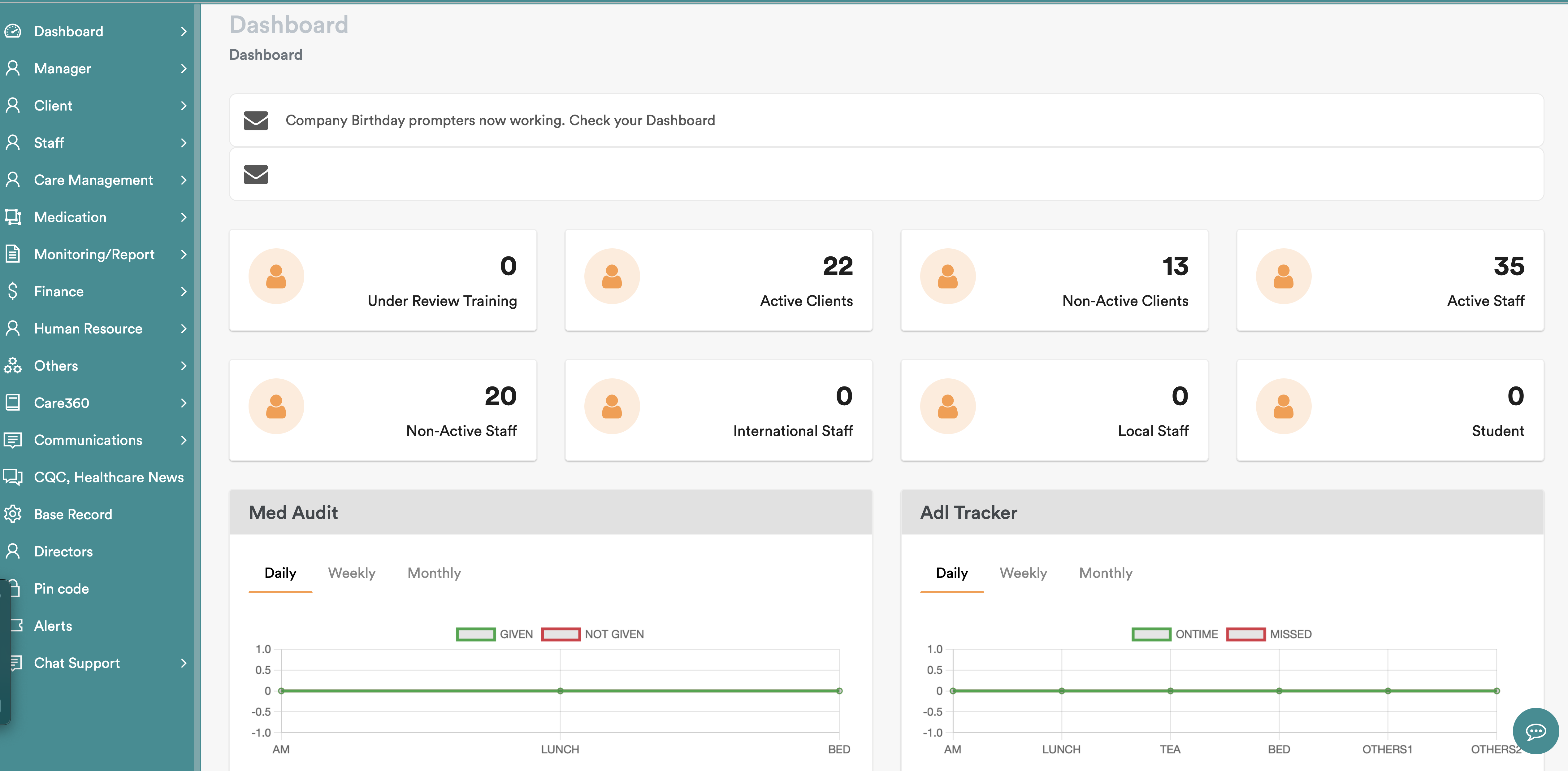Click the Base Record gear icon
This screenshot has width=1568, height=771.
click(x=13, y=514)
